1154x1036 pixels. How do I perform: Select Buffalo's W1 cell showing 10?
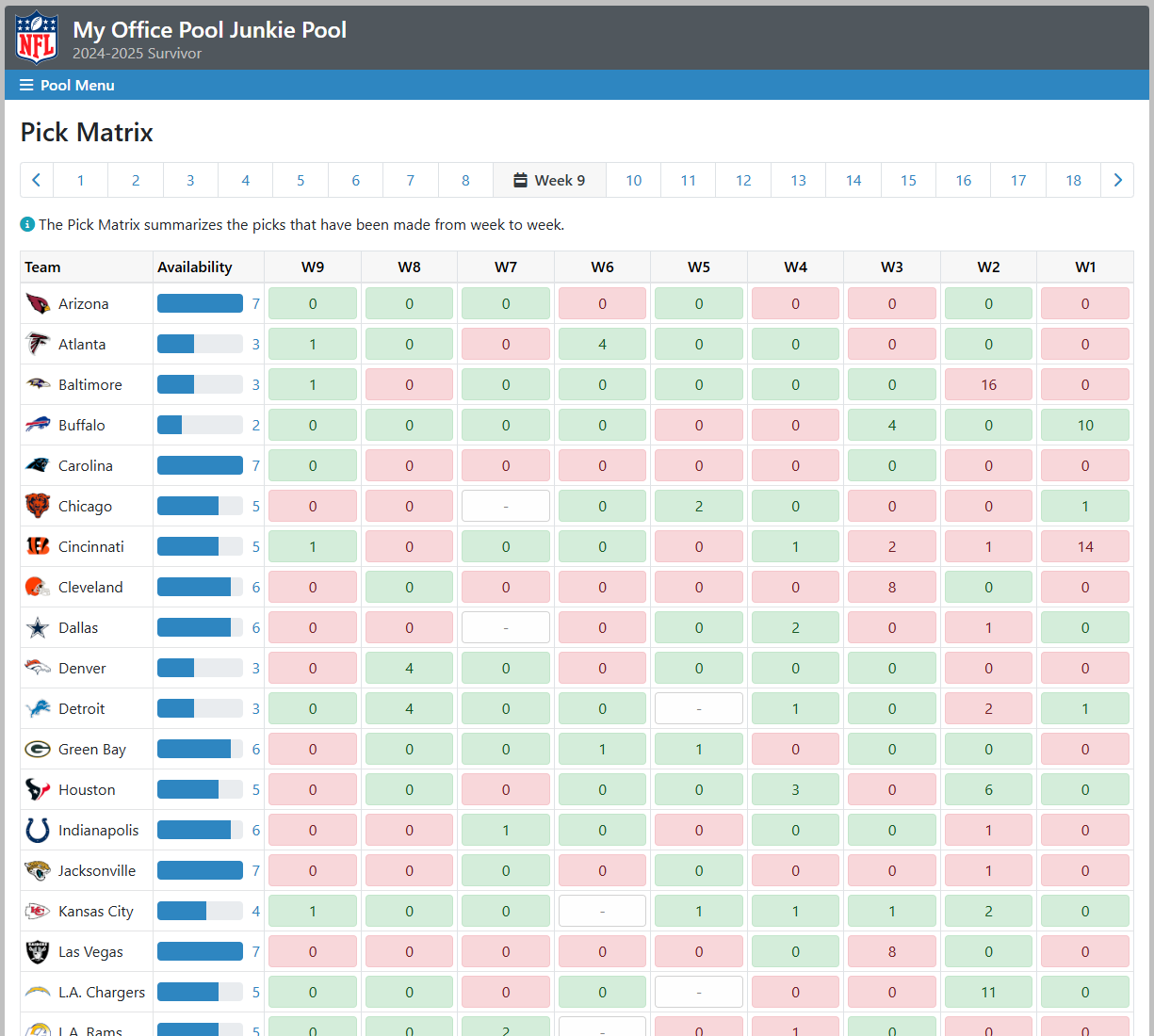pyautogui.click(x=1085, y=426)
